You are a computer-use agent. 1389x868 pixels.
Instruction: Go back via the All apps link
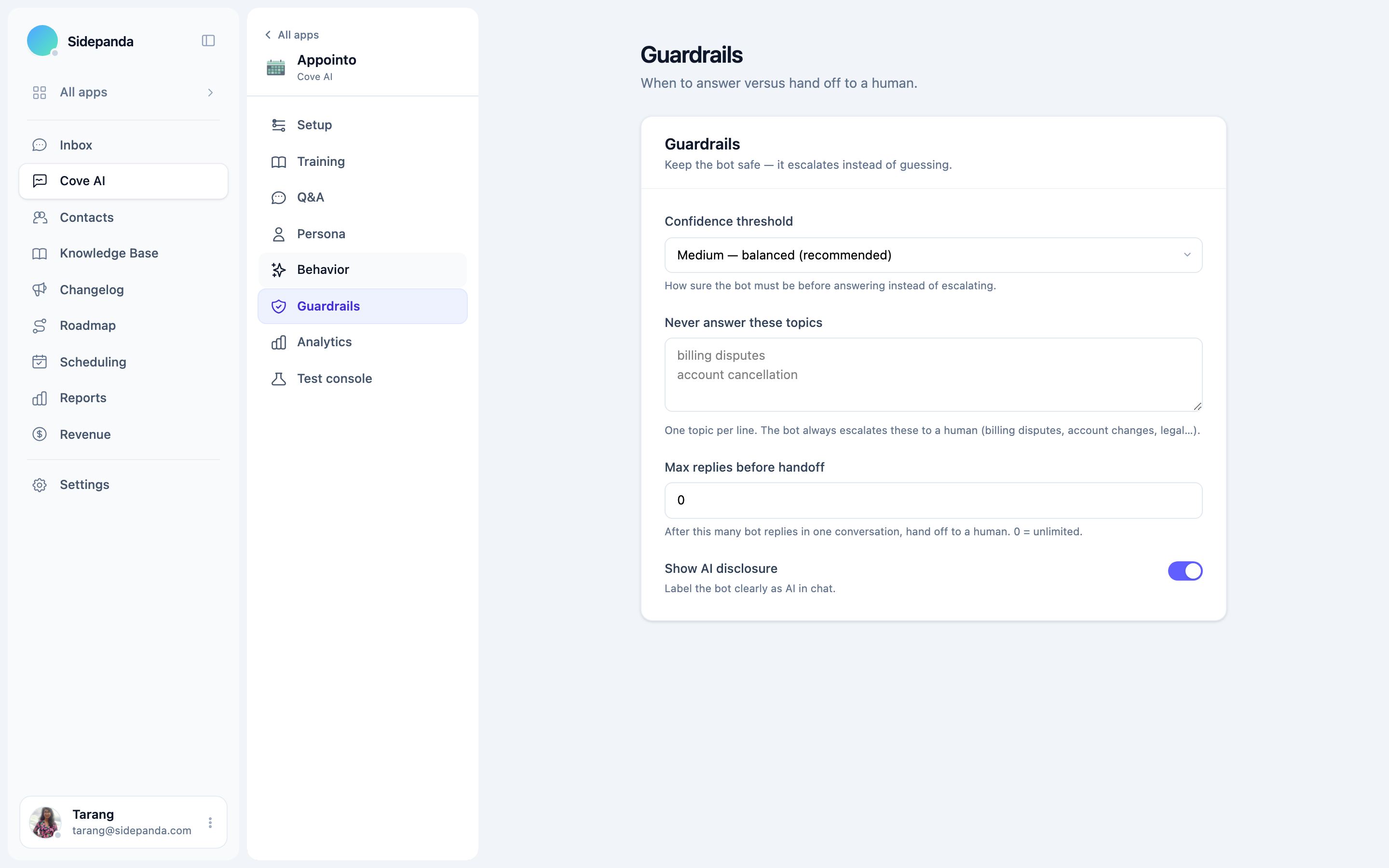pos(292,35)
